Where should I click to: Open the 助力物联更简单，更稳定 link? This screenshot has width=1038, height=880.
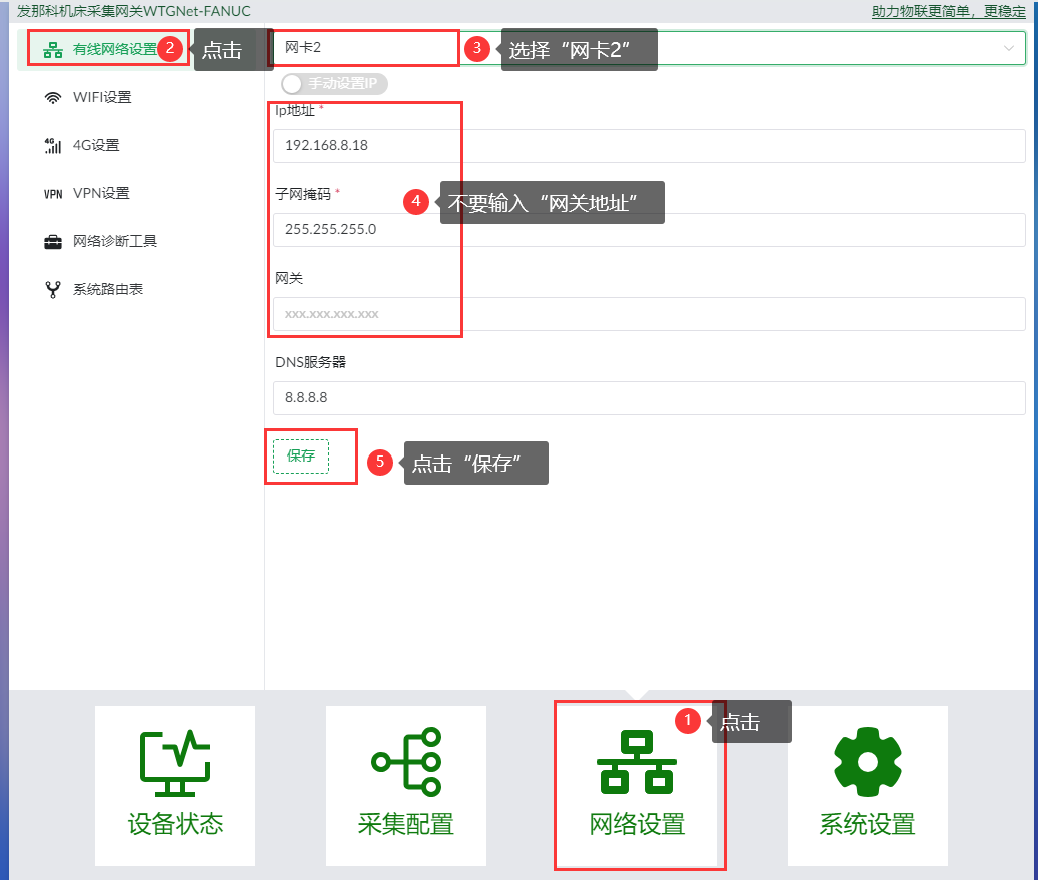(948, 11)
